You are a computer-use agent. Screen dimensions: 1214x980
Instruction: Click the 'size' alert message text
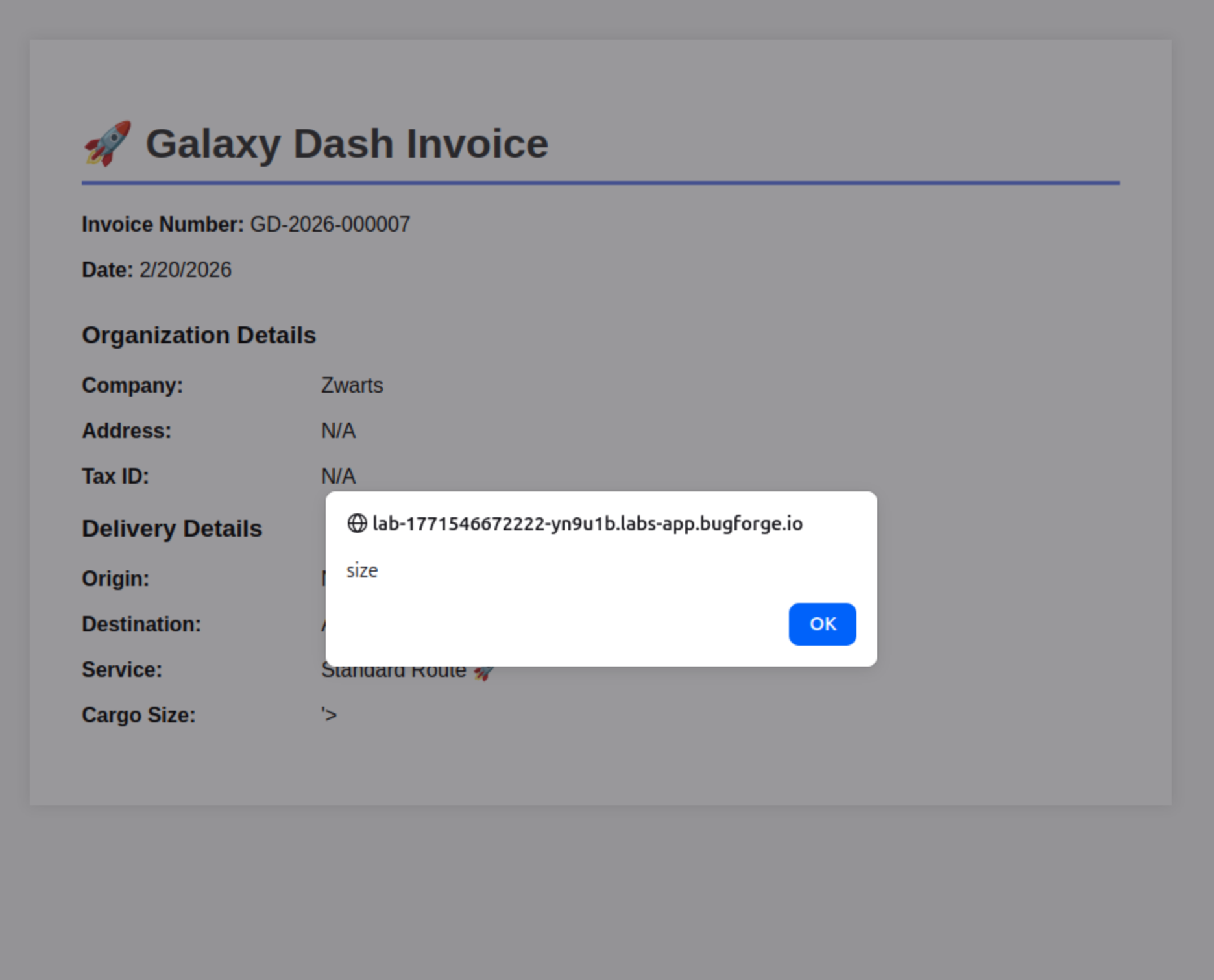[362, 570]
